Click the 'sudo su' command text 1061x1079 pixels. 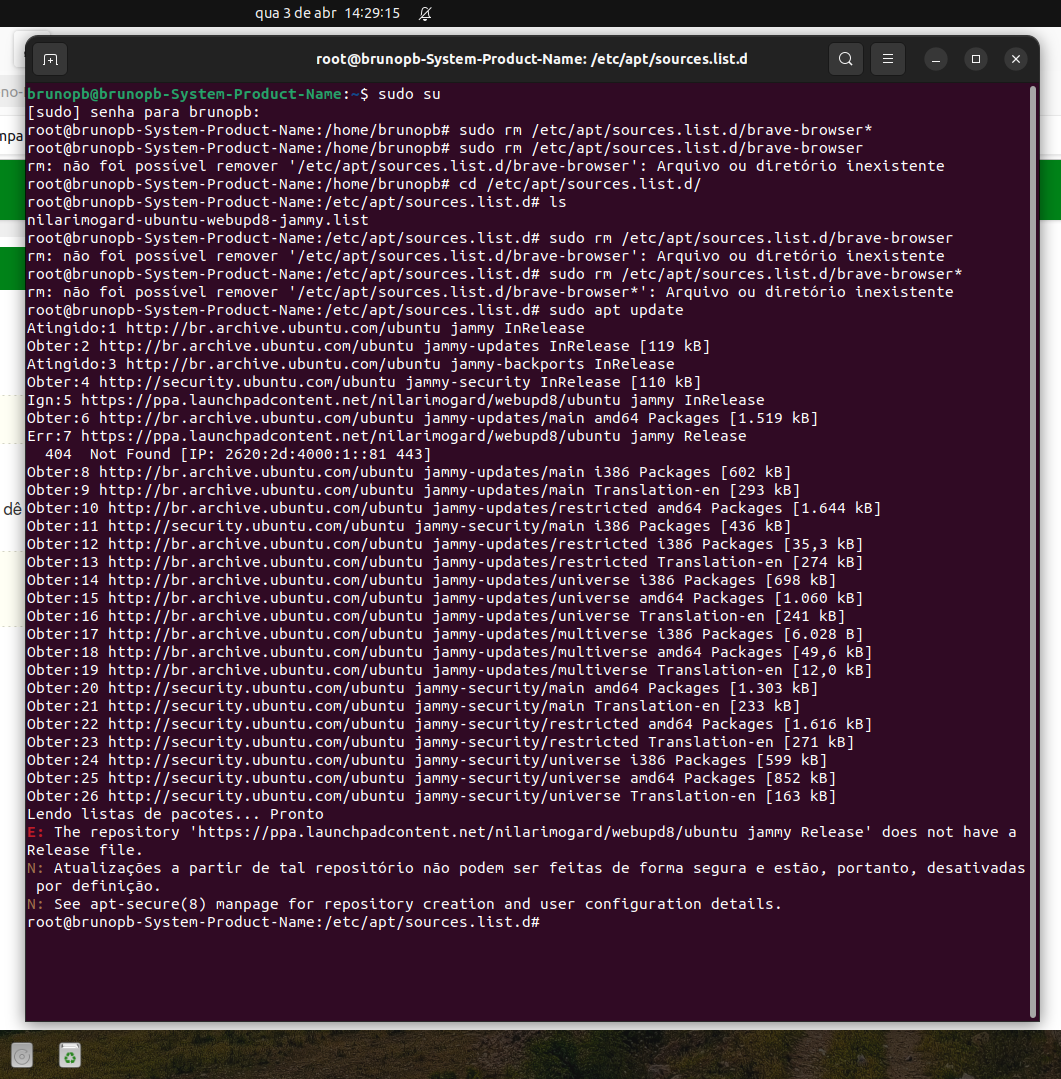[x=409, y=94]
